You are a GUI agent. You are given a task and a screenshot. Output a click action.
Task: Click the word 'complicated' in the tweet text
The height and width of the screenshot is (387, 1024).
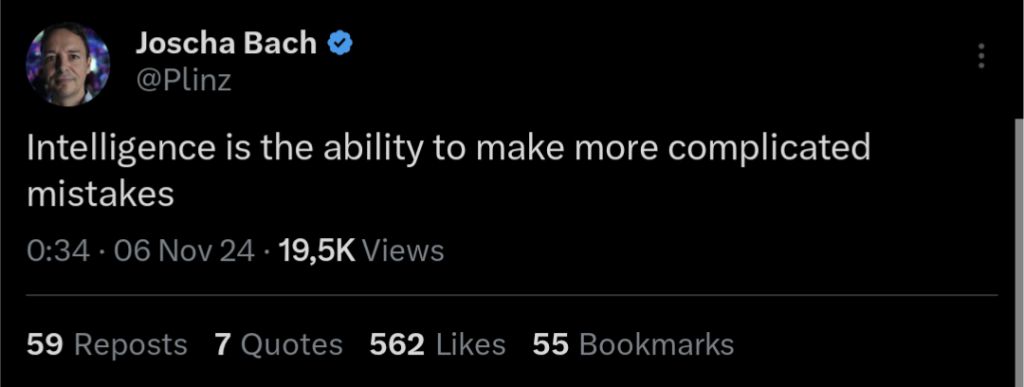click(769, 149)
